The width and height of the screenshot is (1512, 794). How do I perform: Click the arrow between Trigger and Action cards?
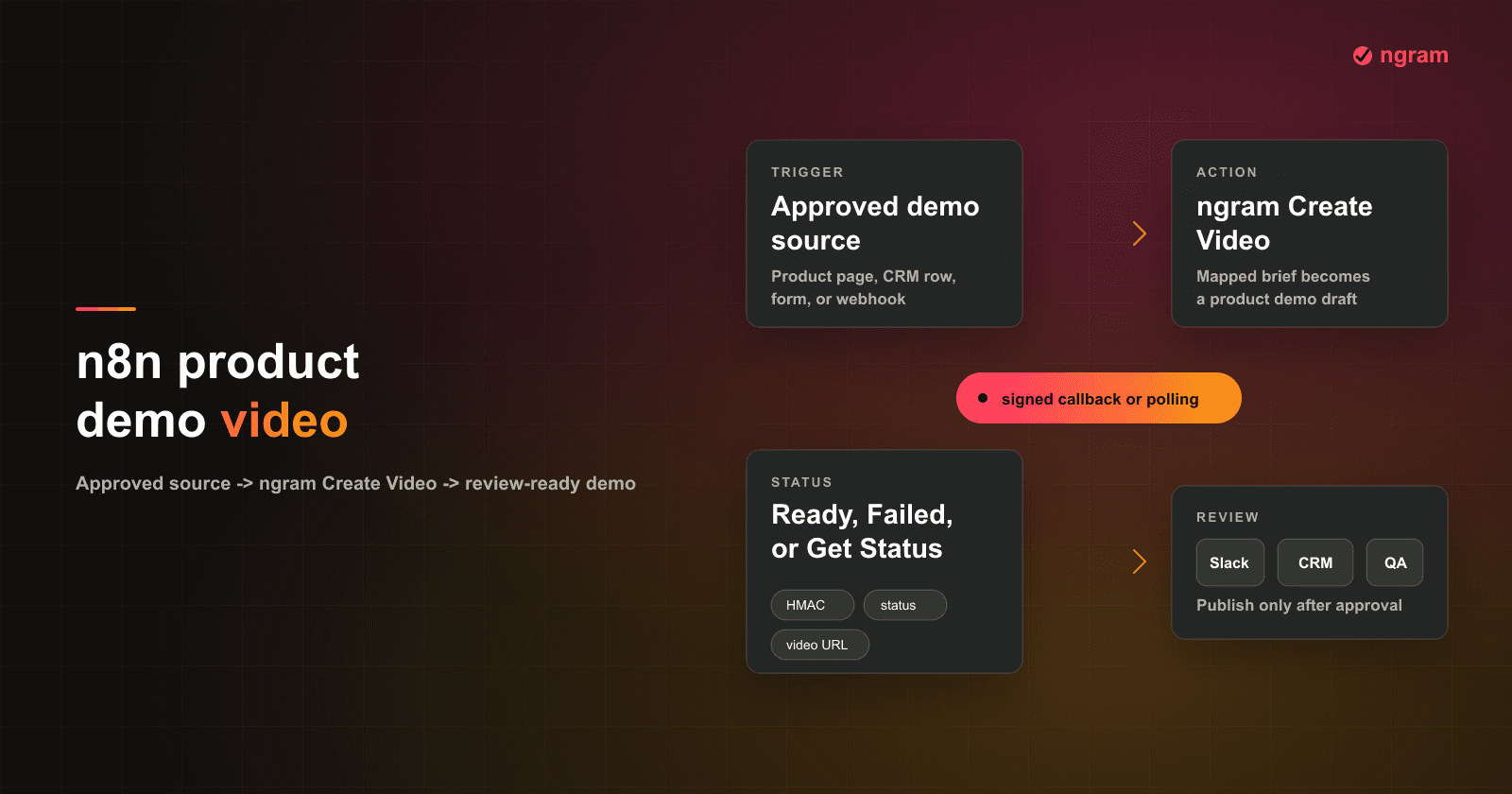click(x=1140, y=233)
